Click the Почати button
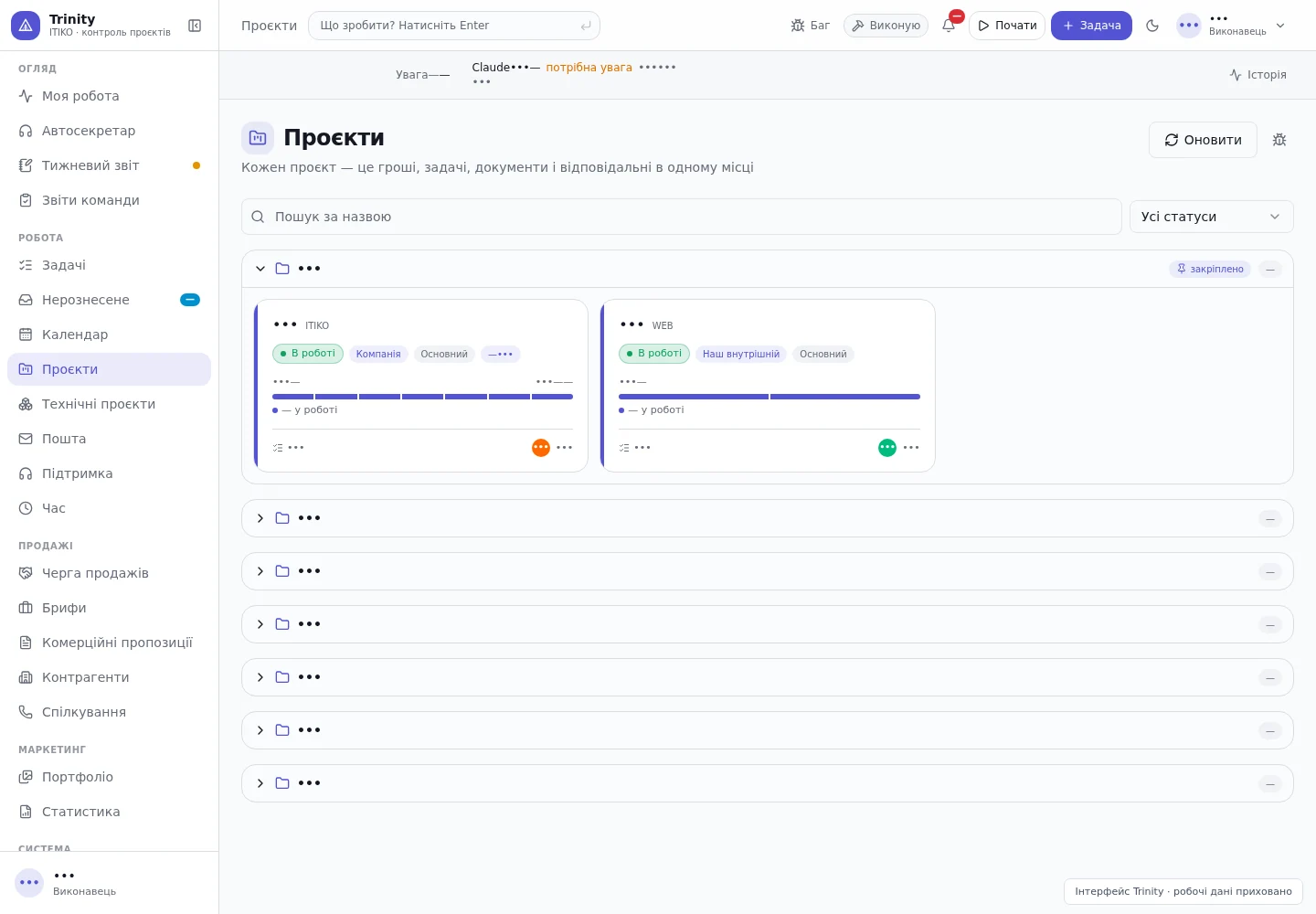1316x914 pixels. (1007, 26)
